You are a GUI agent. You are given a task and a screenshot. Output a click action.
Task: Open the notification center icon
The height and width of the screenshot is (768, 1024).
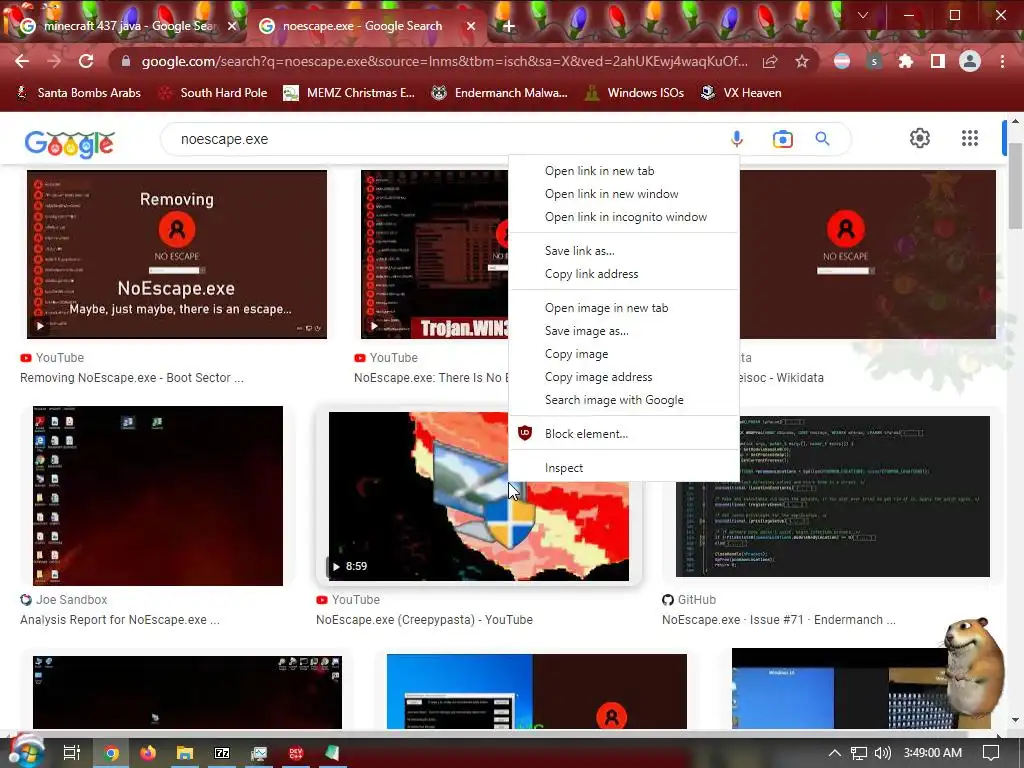[x=991, y=753]
